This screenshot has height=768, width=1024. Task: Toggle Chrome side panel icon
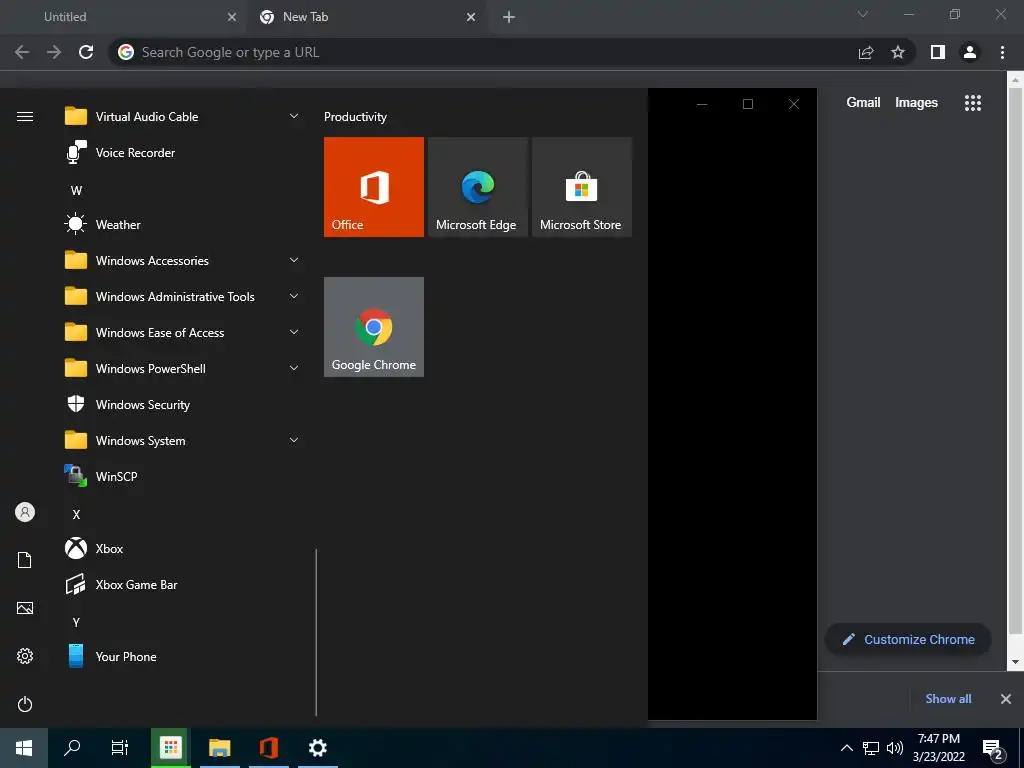[x=938, y=52]
